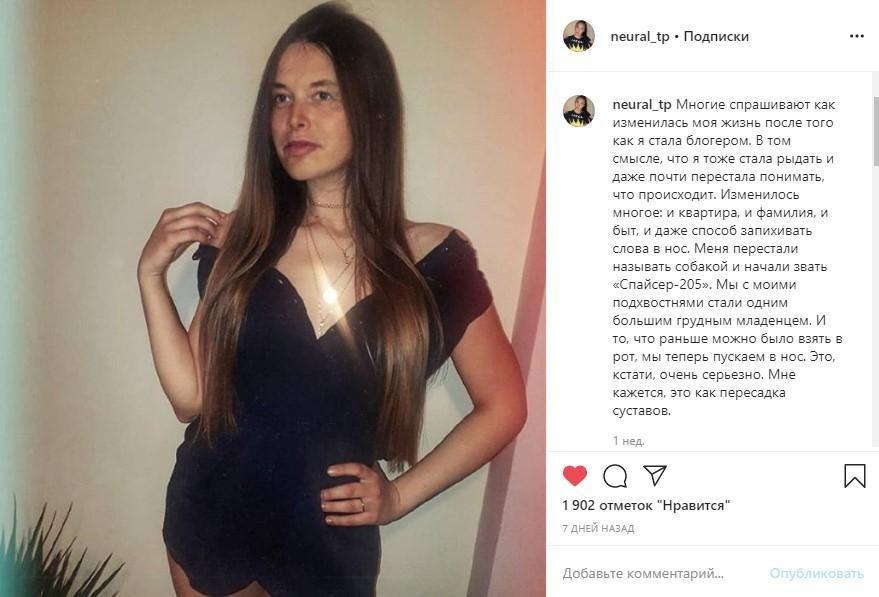This screenshot has height=597, width=879.
Task: Save the post with the bookmark icon
Action: (855, 475)
